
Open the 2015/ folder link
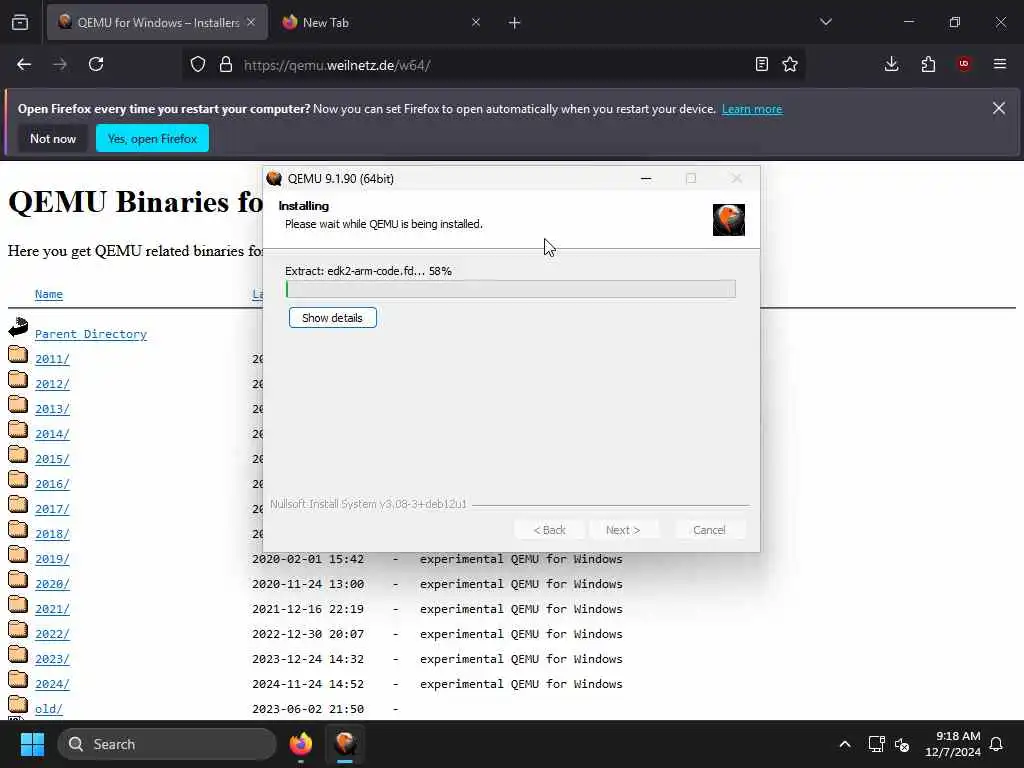[x=52, y=459]
